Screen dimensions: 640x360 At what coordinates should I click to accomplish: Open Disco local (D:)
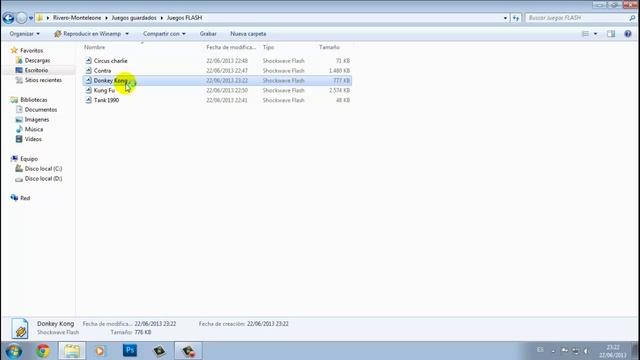[43, 178]
